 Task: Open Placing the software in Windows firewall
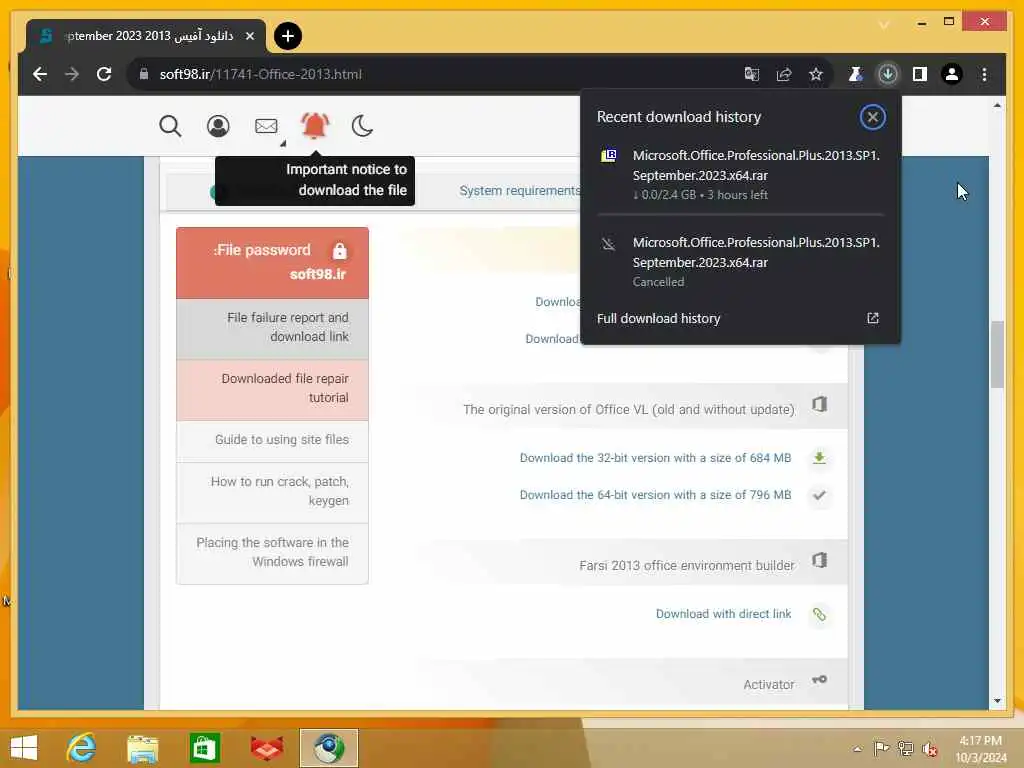pyautogui.click(x=272, y=552)
